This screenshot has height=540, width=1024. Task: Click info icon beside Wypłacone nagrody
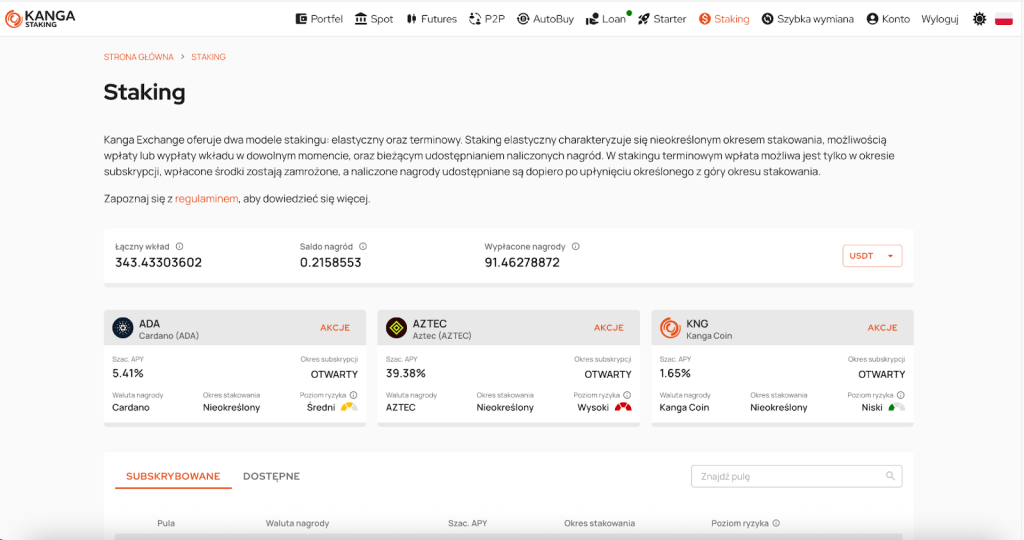[x=576, y=246]
